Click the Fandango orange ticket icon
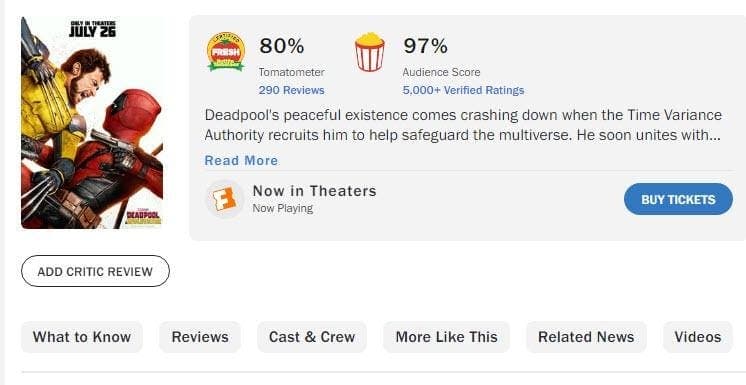The width and height of the screenshot is (746, 385). [224, 199]
